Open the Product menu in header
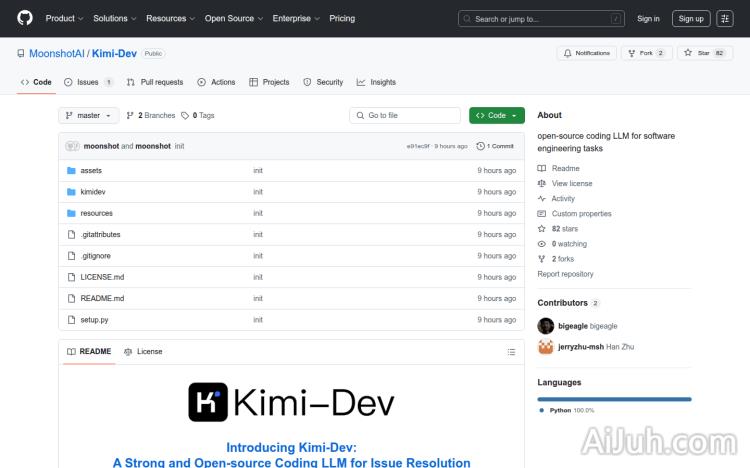Viewport: 750px width, 468px height. [x=63, y=18]
